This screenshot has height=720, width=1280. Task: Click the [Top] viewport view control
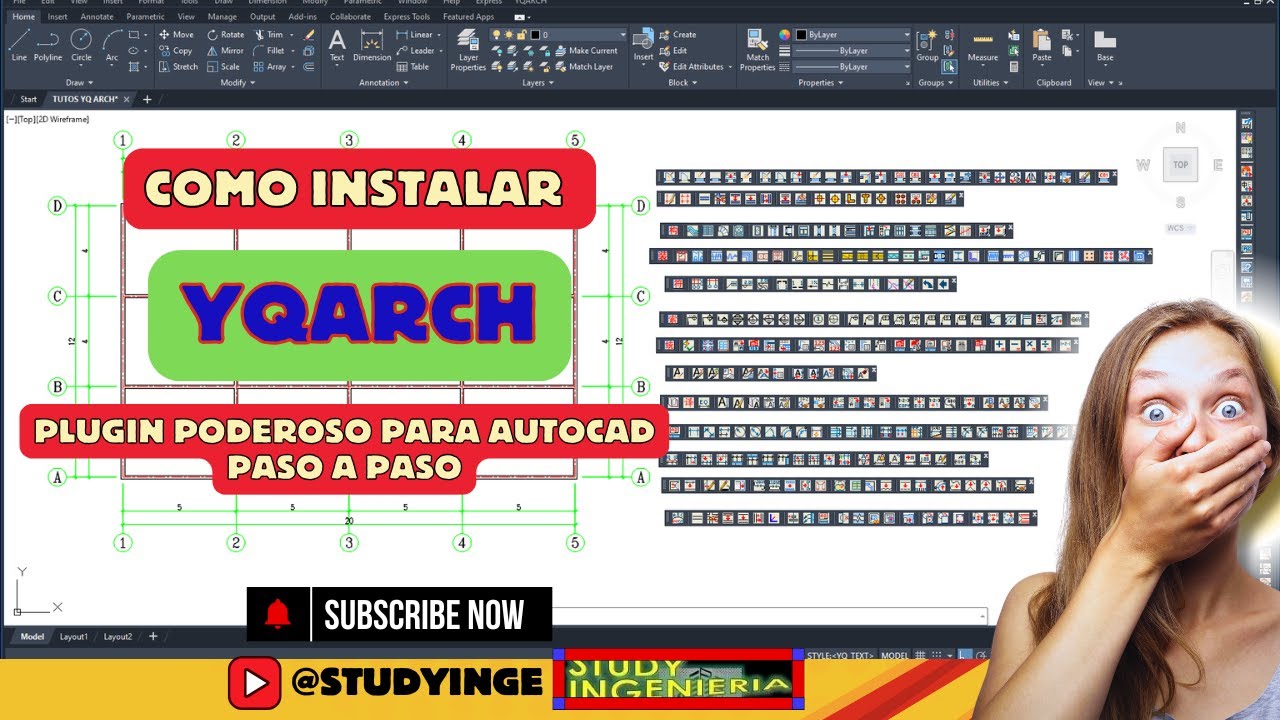(x=27, y=120)
